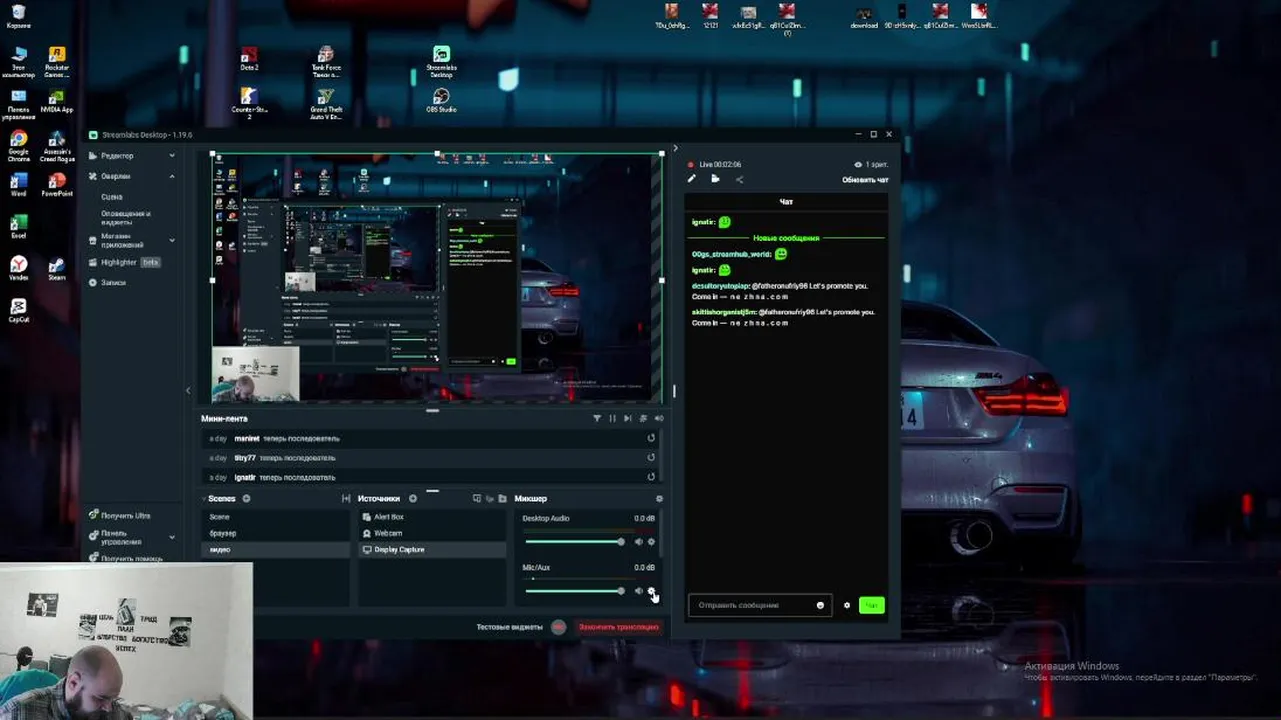Select the Display Capture source
The width and height of the screenshot is (1281, 720).
pyautogui.click(x=432, y=550)
